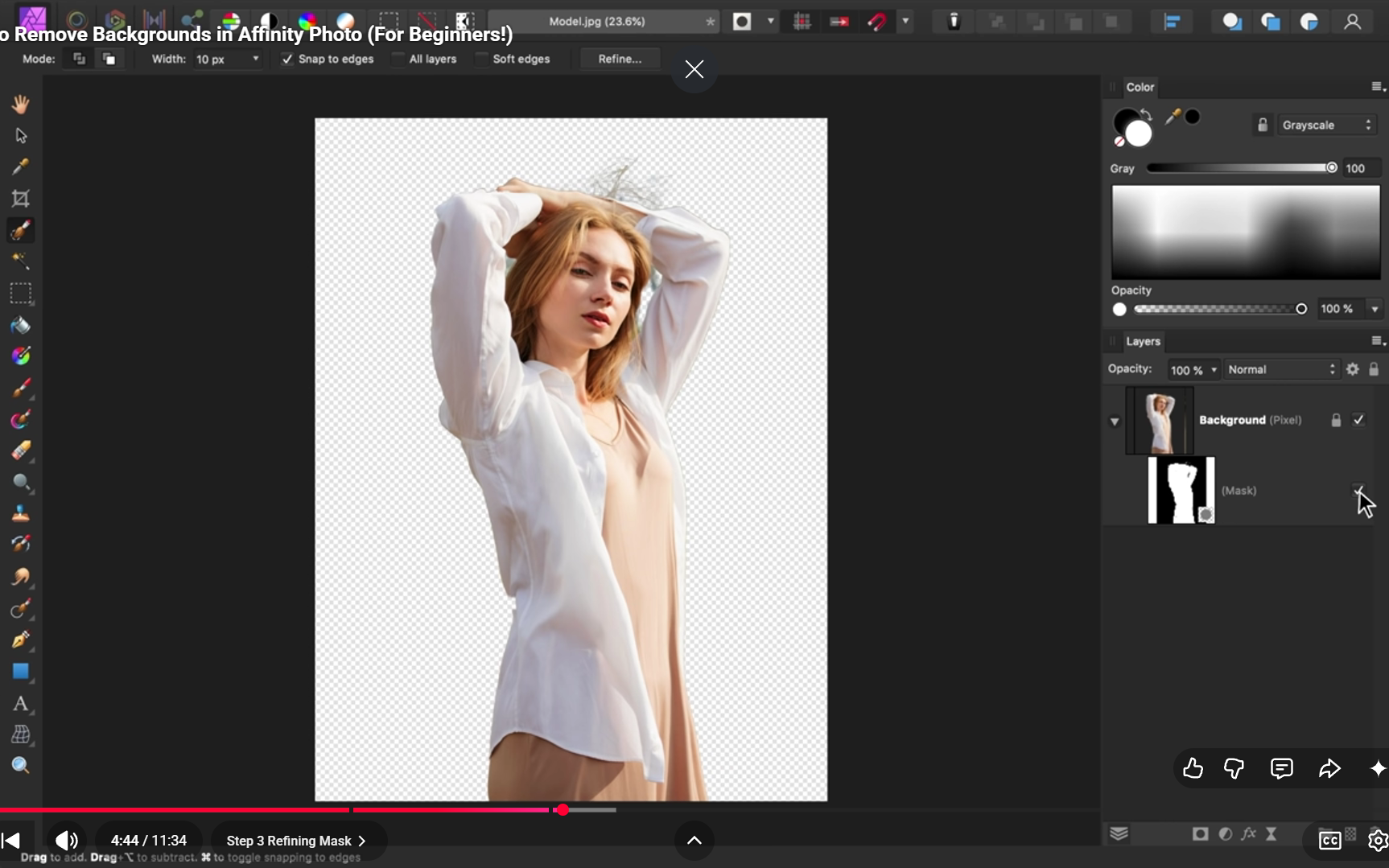This screenshot has width=1389, height=868.
Task: Click the Quick Mask icon in top toolbar
Action: pos(742,22)
